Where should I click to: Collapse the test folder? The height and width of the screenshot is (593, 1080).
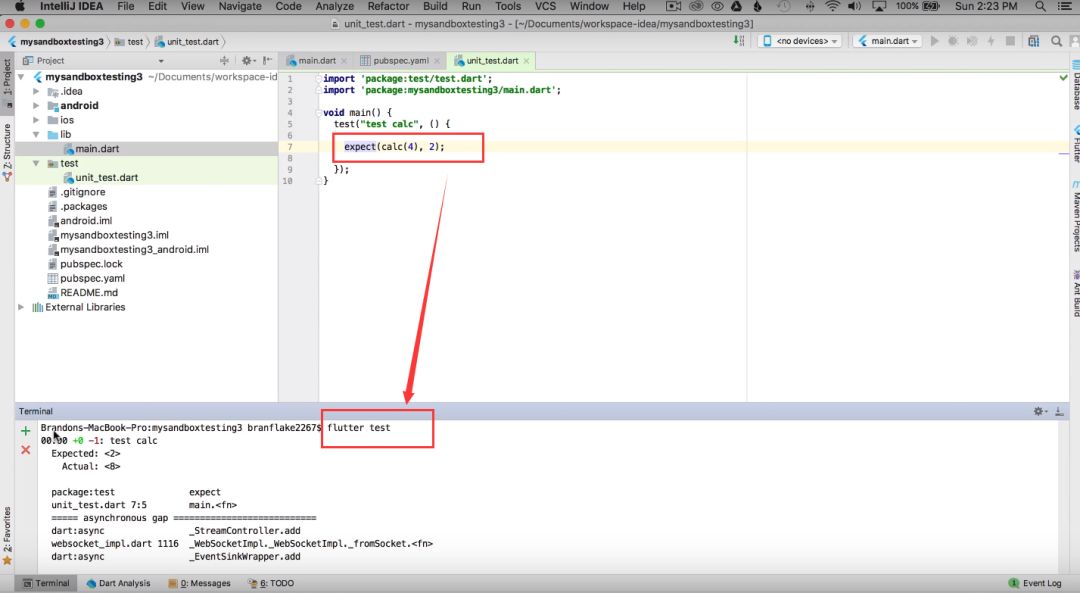(36, 164)
